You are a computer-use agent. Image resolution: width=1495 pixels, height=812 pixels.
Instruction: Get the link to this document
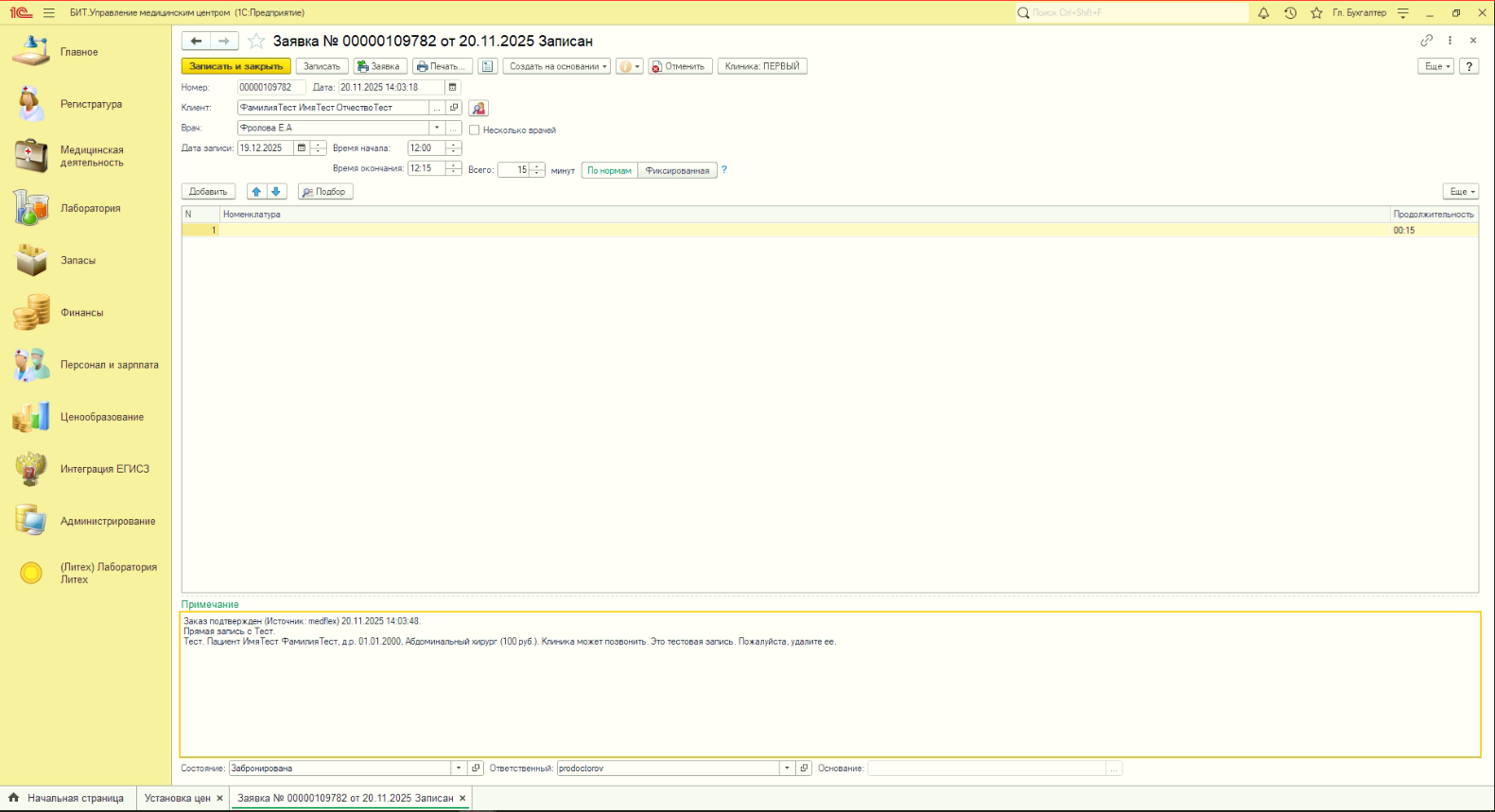[1426, 41]
